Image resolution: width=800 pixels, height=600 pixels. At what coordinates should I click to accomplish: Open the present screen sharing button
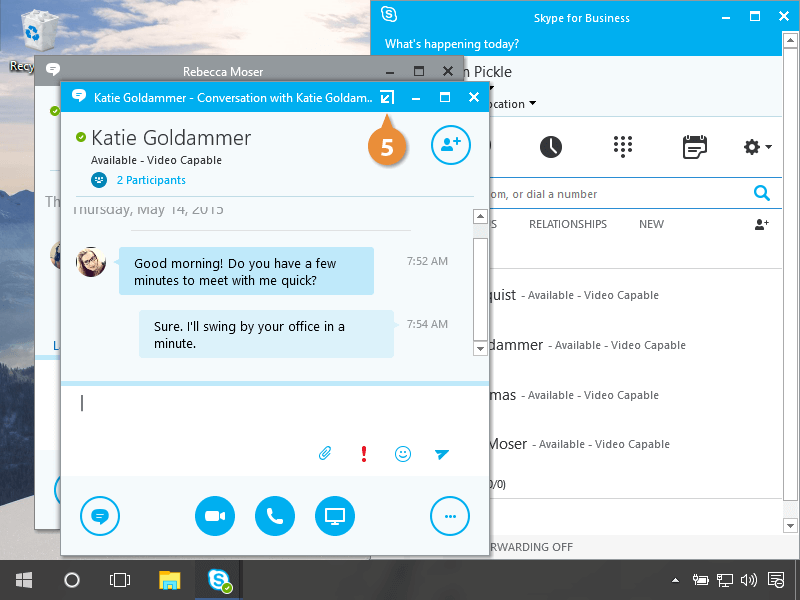[x=335, y=516]
